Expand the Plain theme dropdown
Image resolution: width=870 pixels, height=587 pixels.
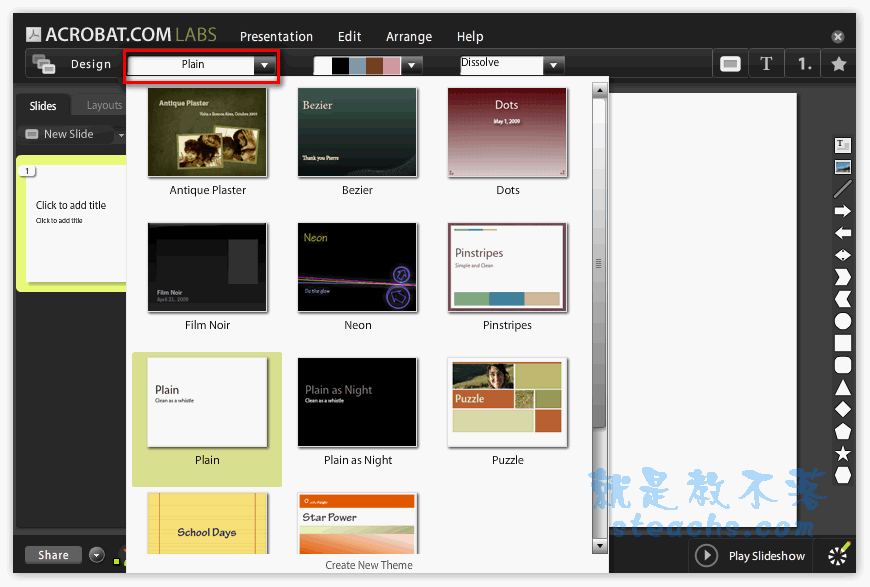tap(264, 66)
